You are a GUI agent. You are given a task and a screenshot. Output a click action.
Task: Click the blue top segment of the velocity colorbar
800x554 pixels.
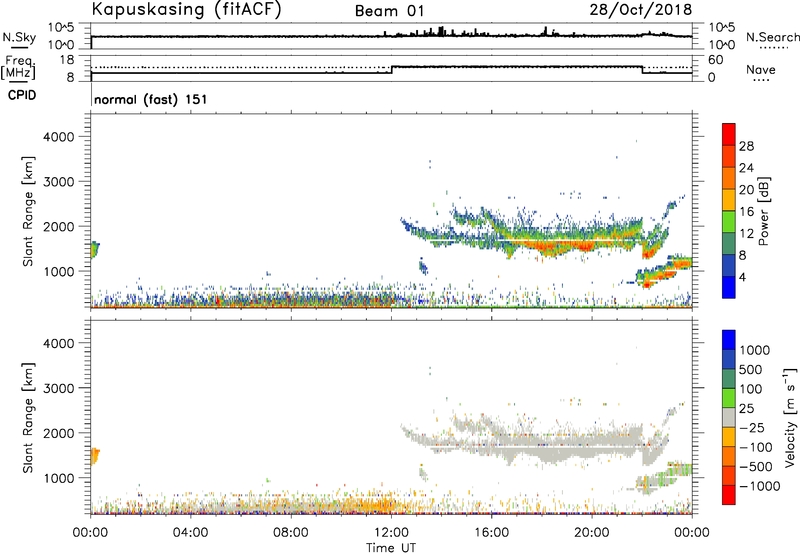point(729,340)
